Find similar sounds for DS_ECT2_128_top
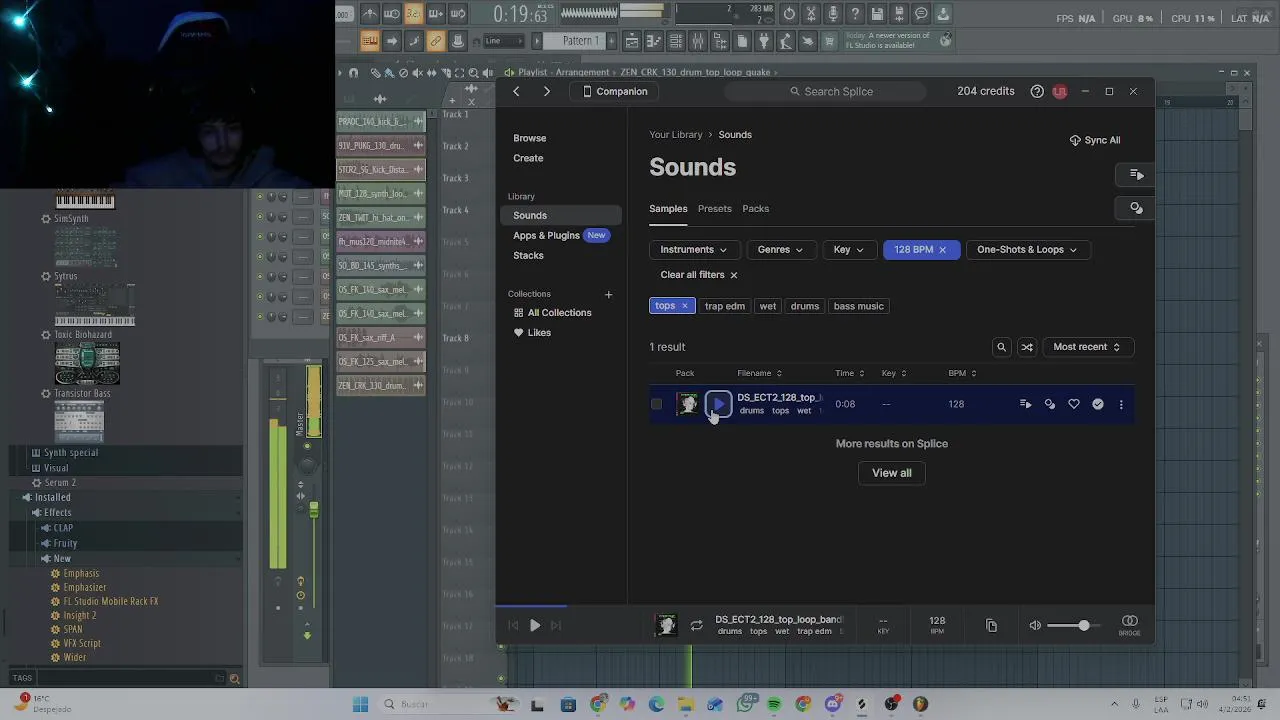Screen dimensions: 1280x720 point(1050,404)
